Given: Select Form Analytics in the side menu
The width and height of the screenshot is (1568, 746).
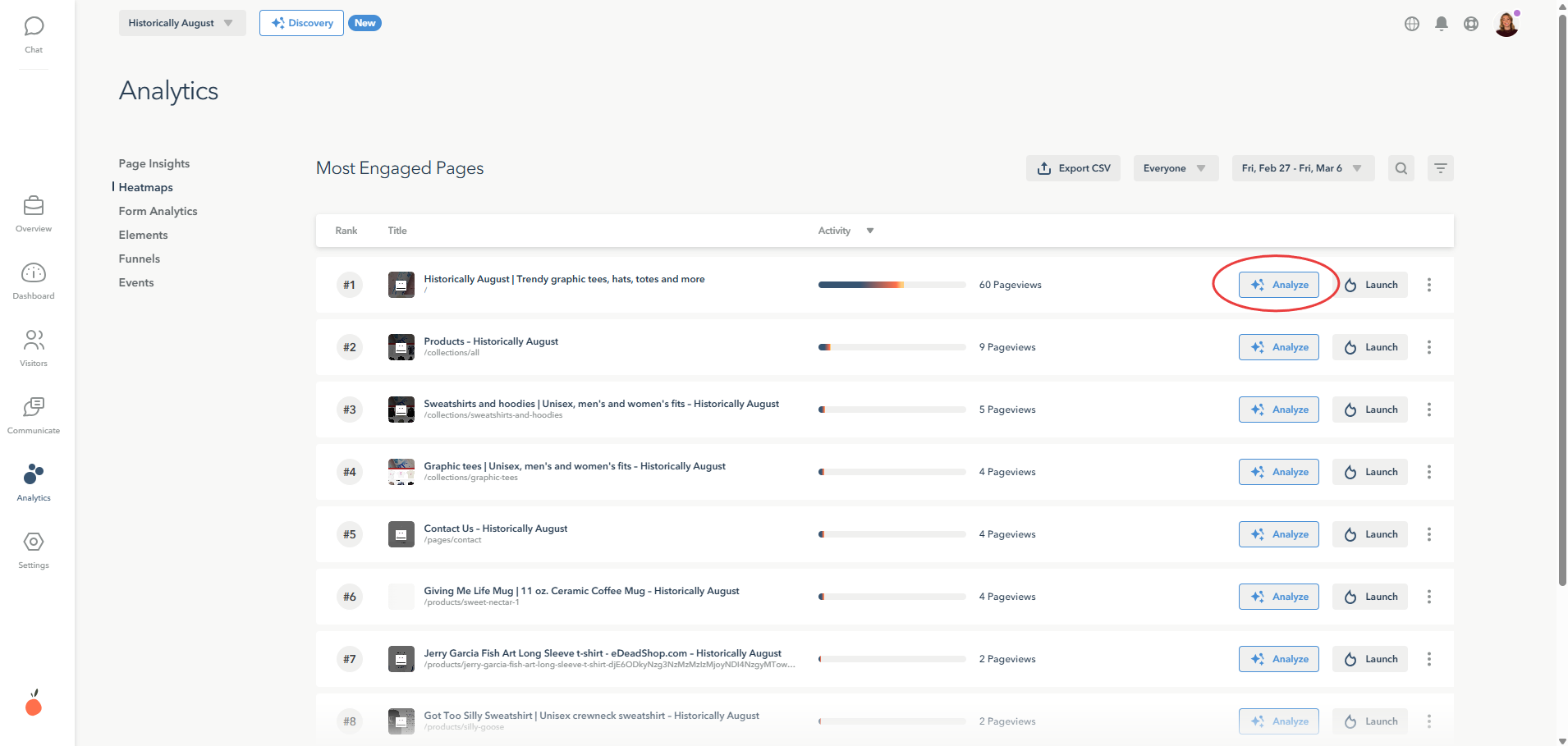Looking at the screenshot, I should point(158,211).
